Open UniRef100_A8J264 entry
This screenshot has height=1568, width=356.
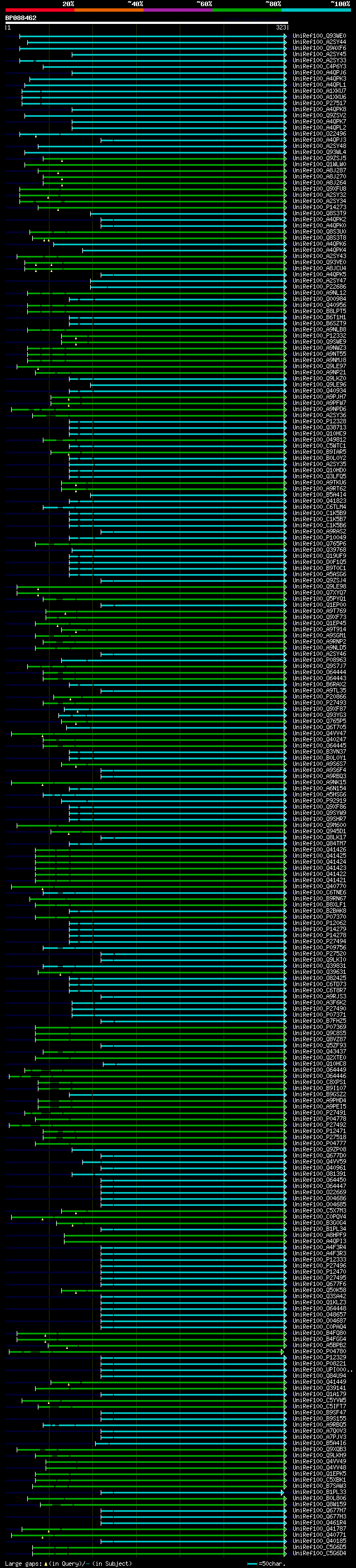tap(319, 182)
